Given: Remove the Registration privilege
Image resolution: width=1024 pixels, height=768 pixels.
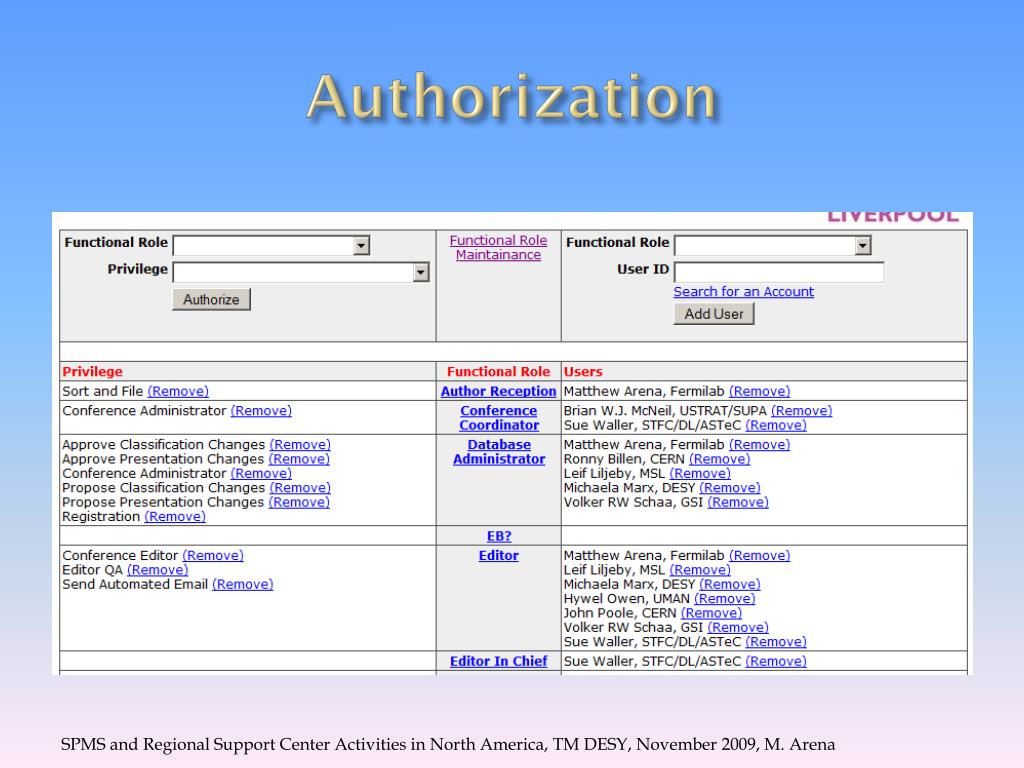Looking at the screenshot, I should (x=175, y=517).
